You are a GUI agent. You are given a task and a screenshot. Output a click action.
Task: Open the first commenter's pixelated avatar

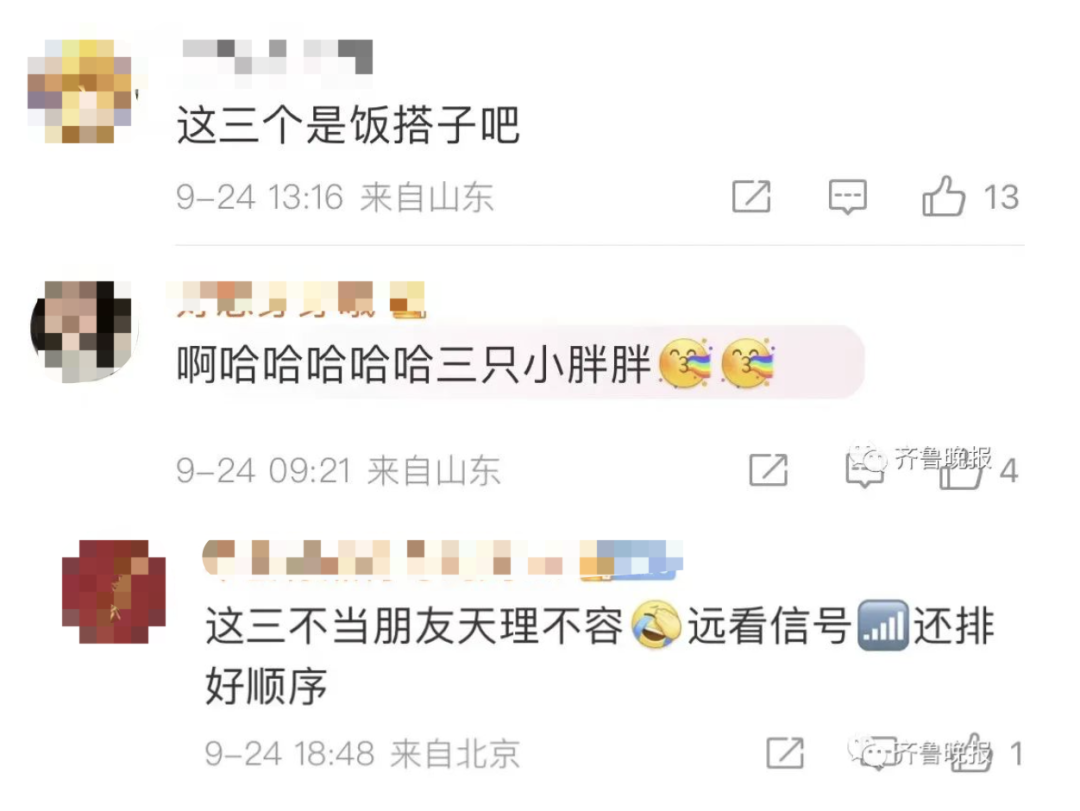pyautogui.click(x=80, y=91)
